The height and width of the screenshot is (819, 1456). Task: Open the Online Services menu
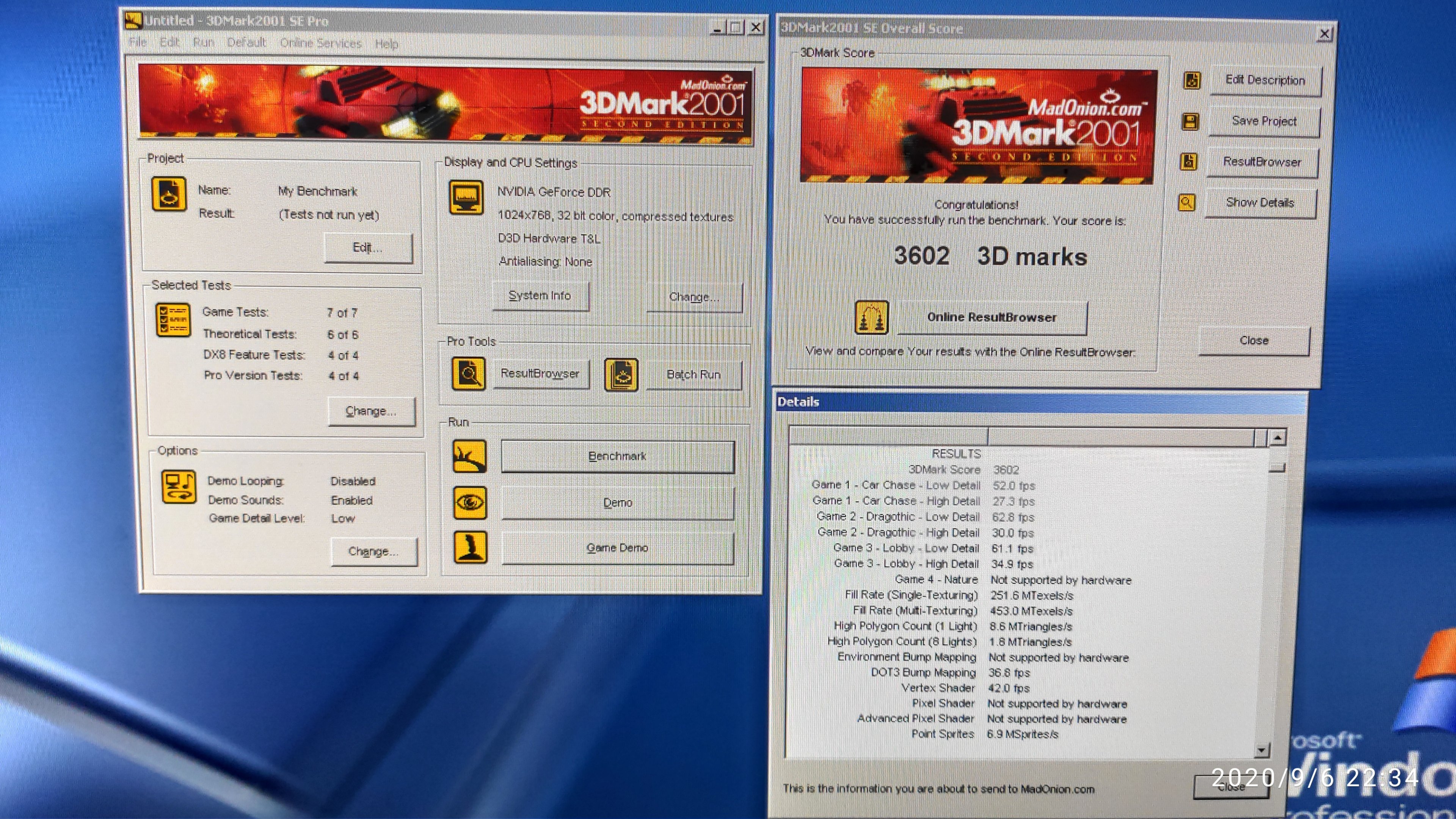tap(320, 43)
